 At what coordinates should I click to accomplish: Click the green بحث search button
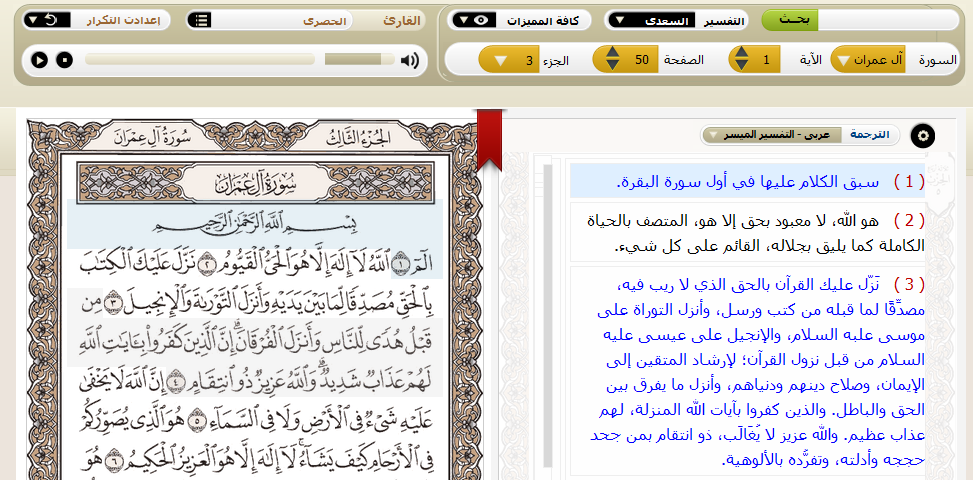point(790,20)
